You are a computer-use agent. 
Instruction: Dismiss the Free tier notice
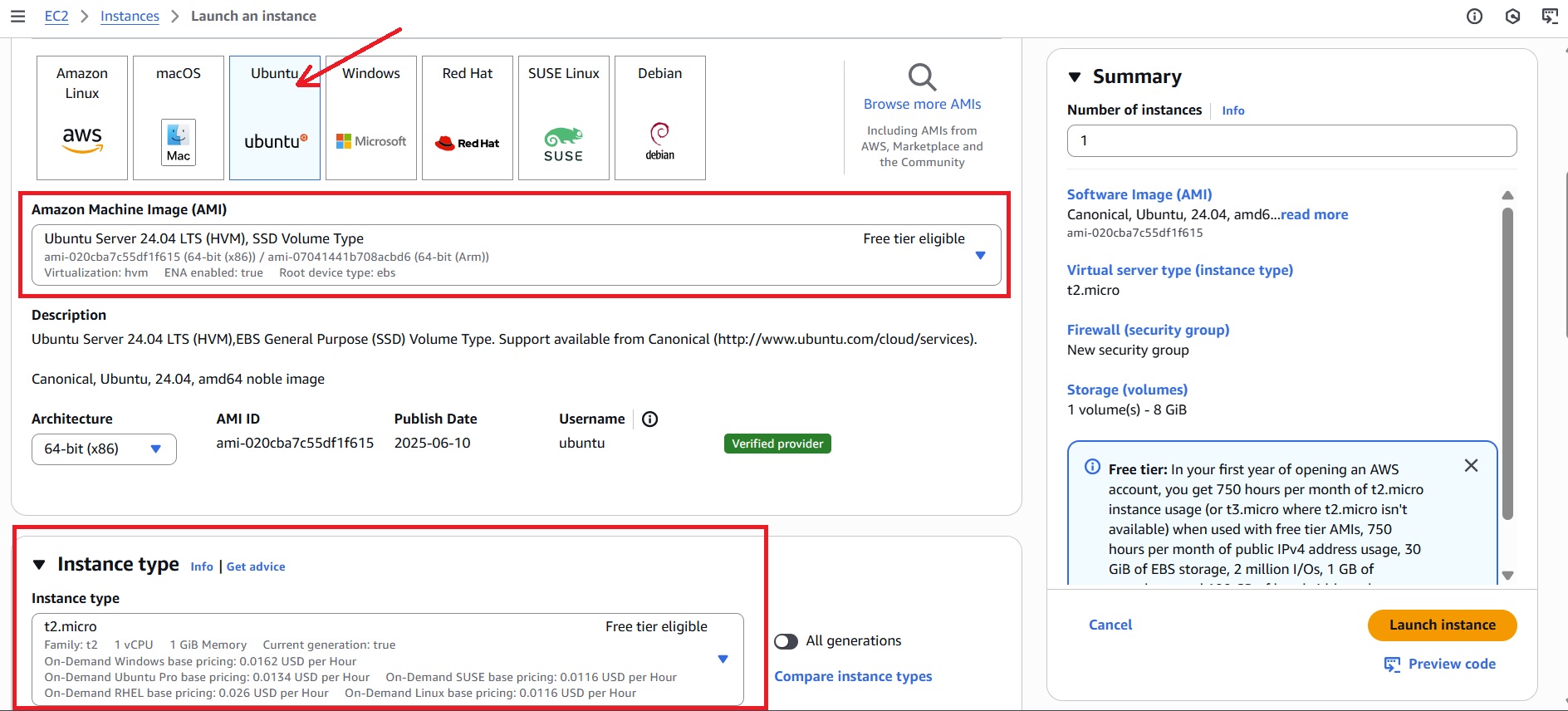coord(1471,466)
